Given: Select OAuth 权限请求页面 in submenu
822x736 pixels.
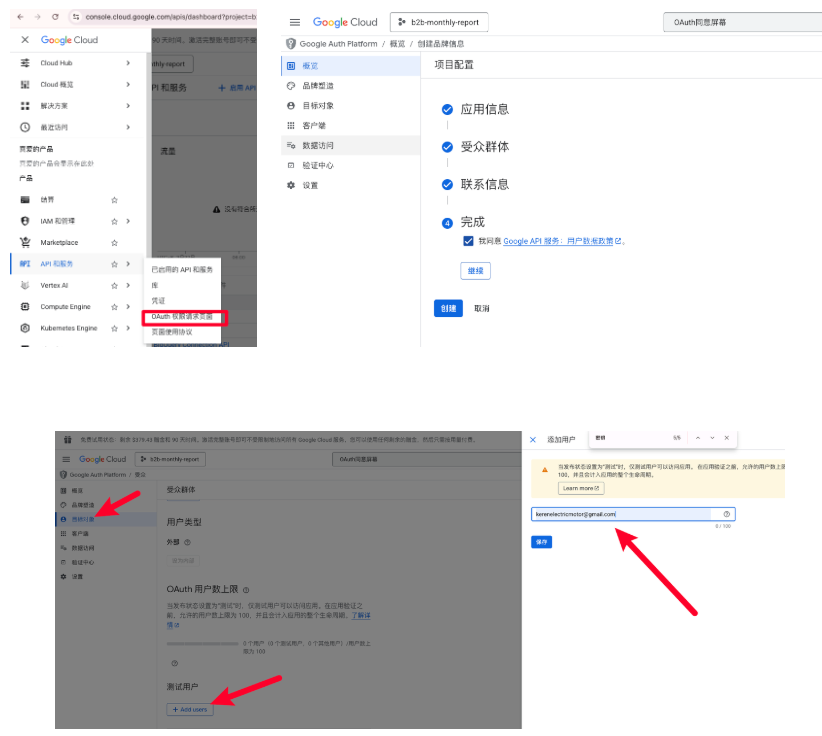Looking at the screenshot, I should click(x=182, y=317).
